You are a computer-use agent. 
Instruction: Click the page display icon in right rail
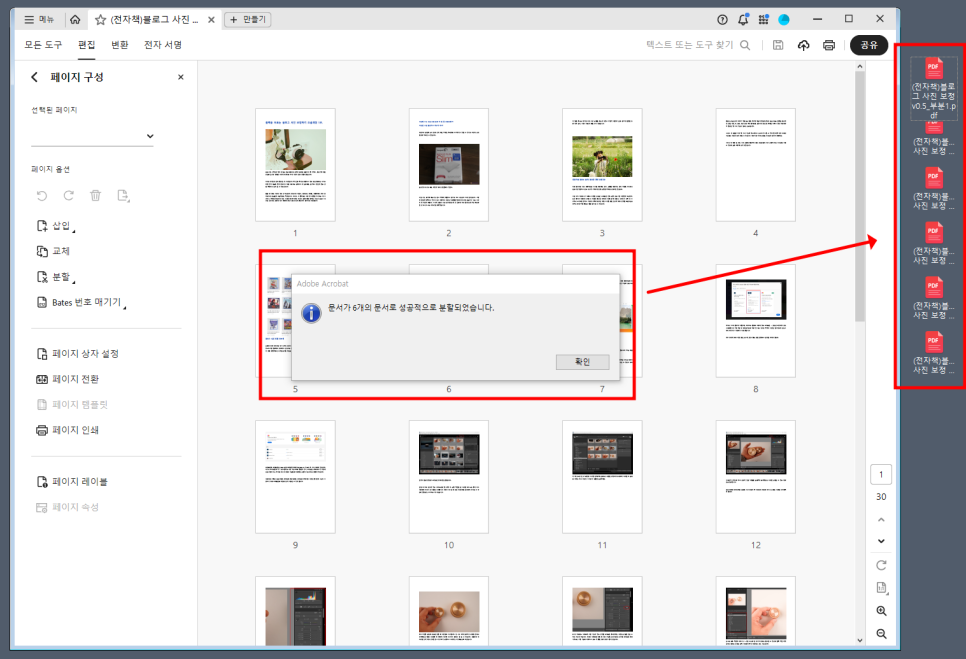882,588
